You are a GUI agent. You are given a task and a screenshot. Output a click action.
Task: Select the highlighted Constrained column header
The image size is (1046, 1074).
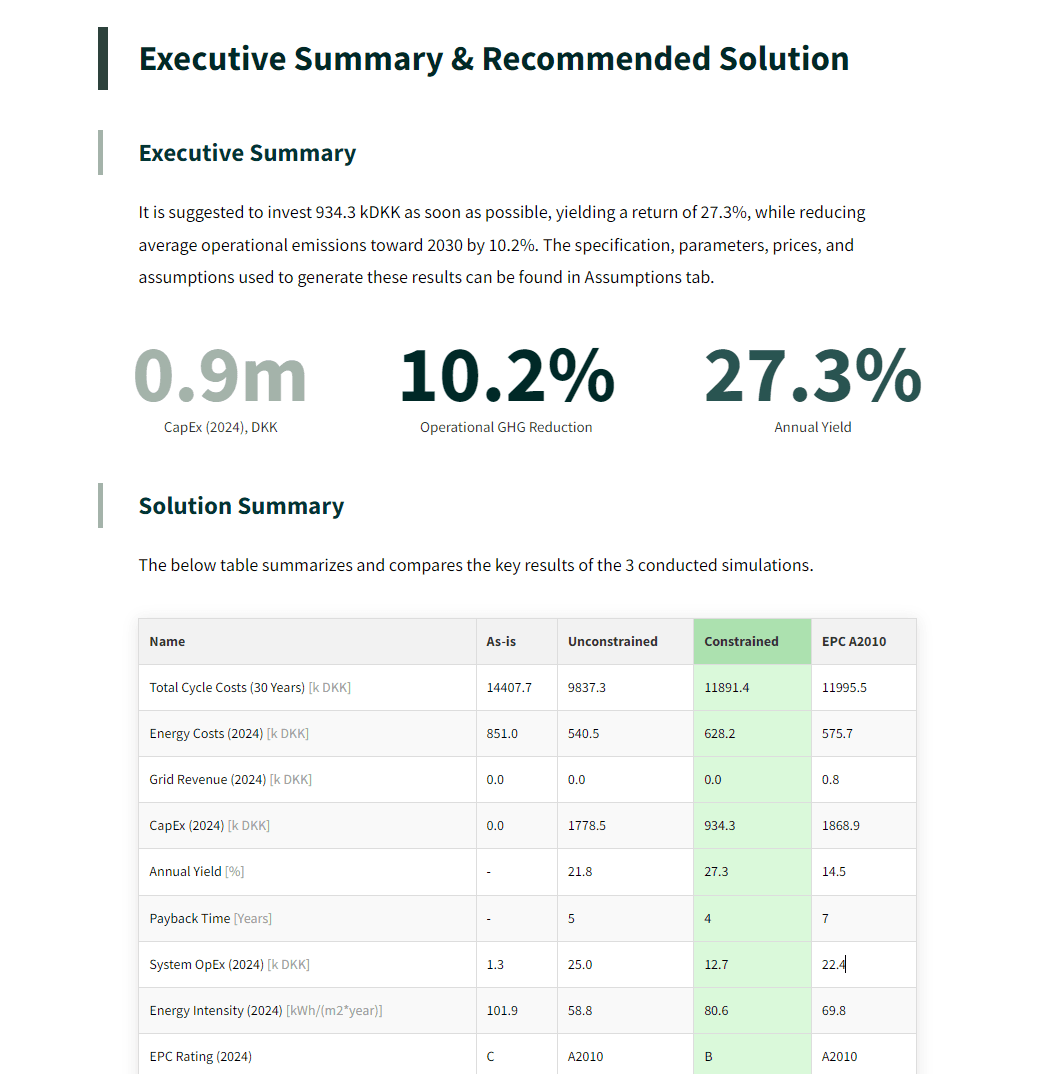741,642
